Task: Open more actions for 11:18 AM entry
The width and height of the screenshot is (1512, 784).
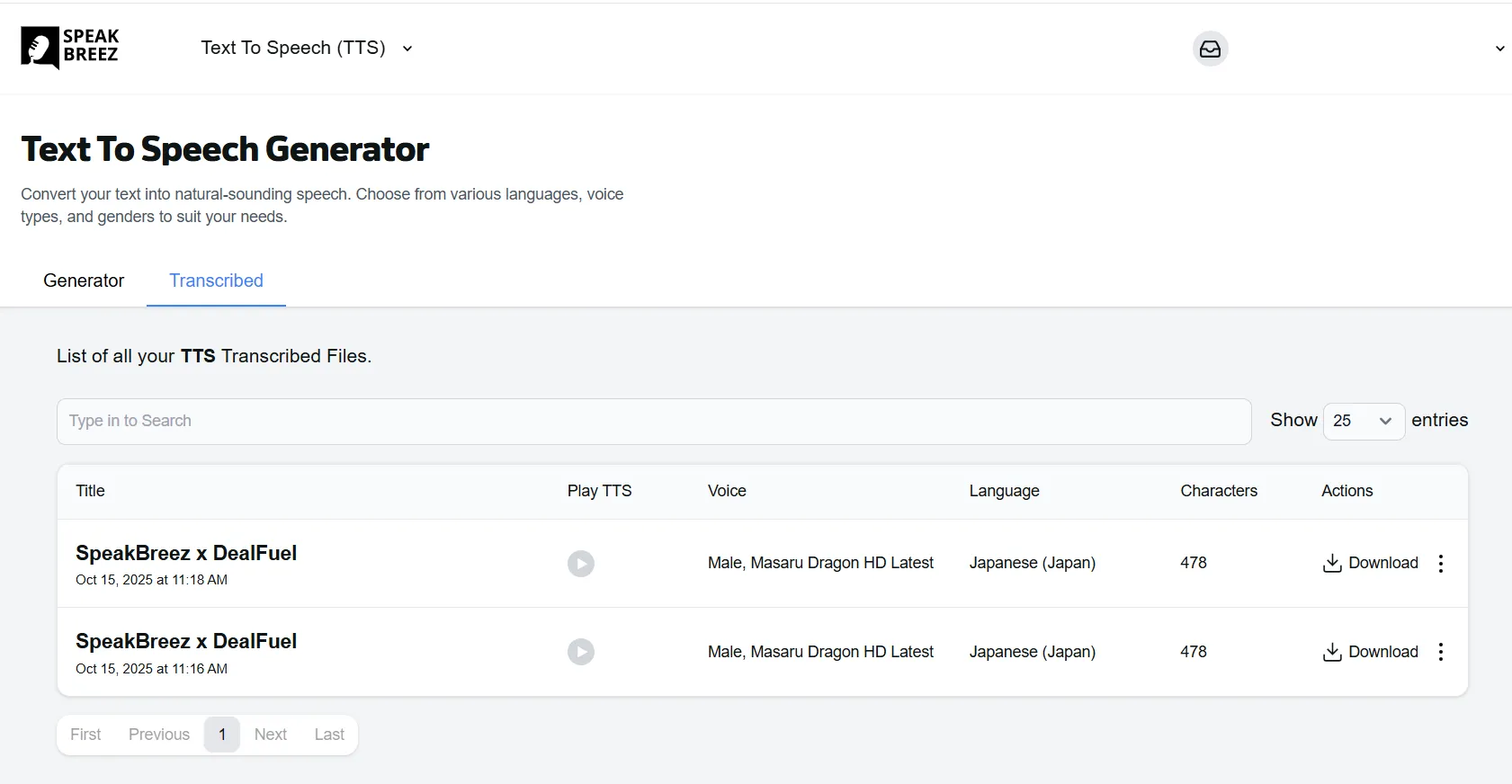Action: (1440, 564)
